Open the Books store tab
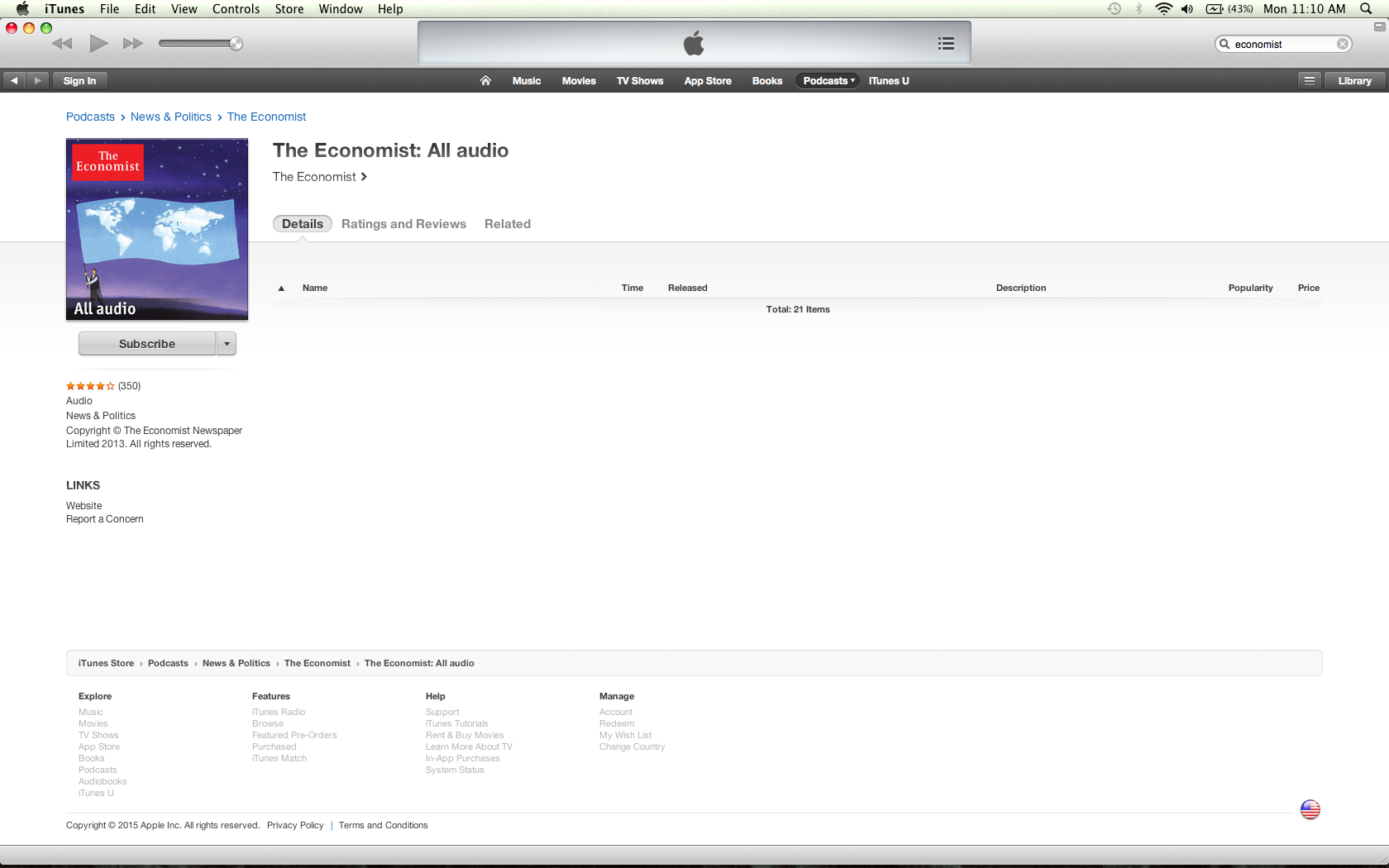1389x868 pixels. click(x=767, y=81)
